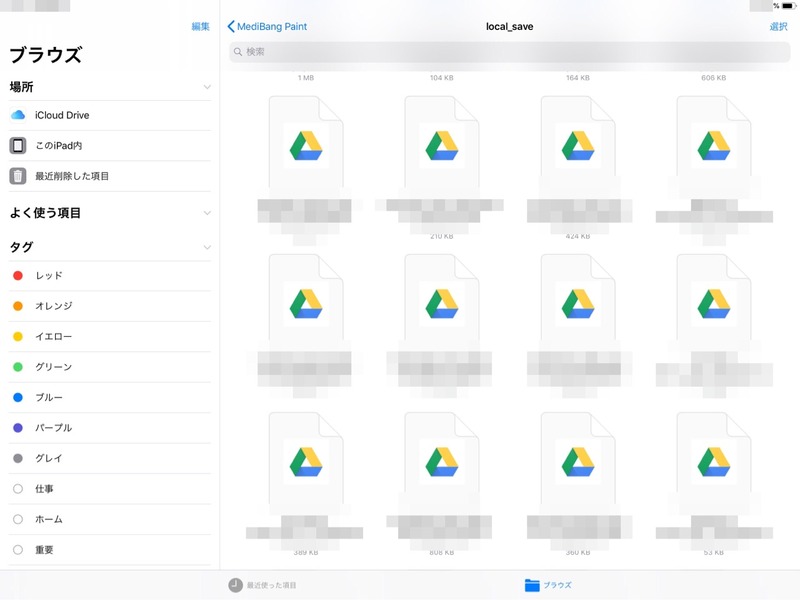The image size is (800, 600).
Task: Open このiPad内 location
Action: coord(110,145)
